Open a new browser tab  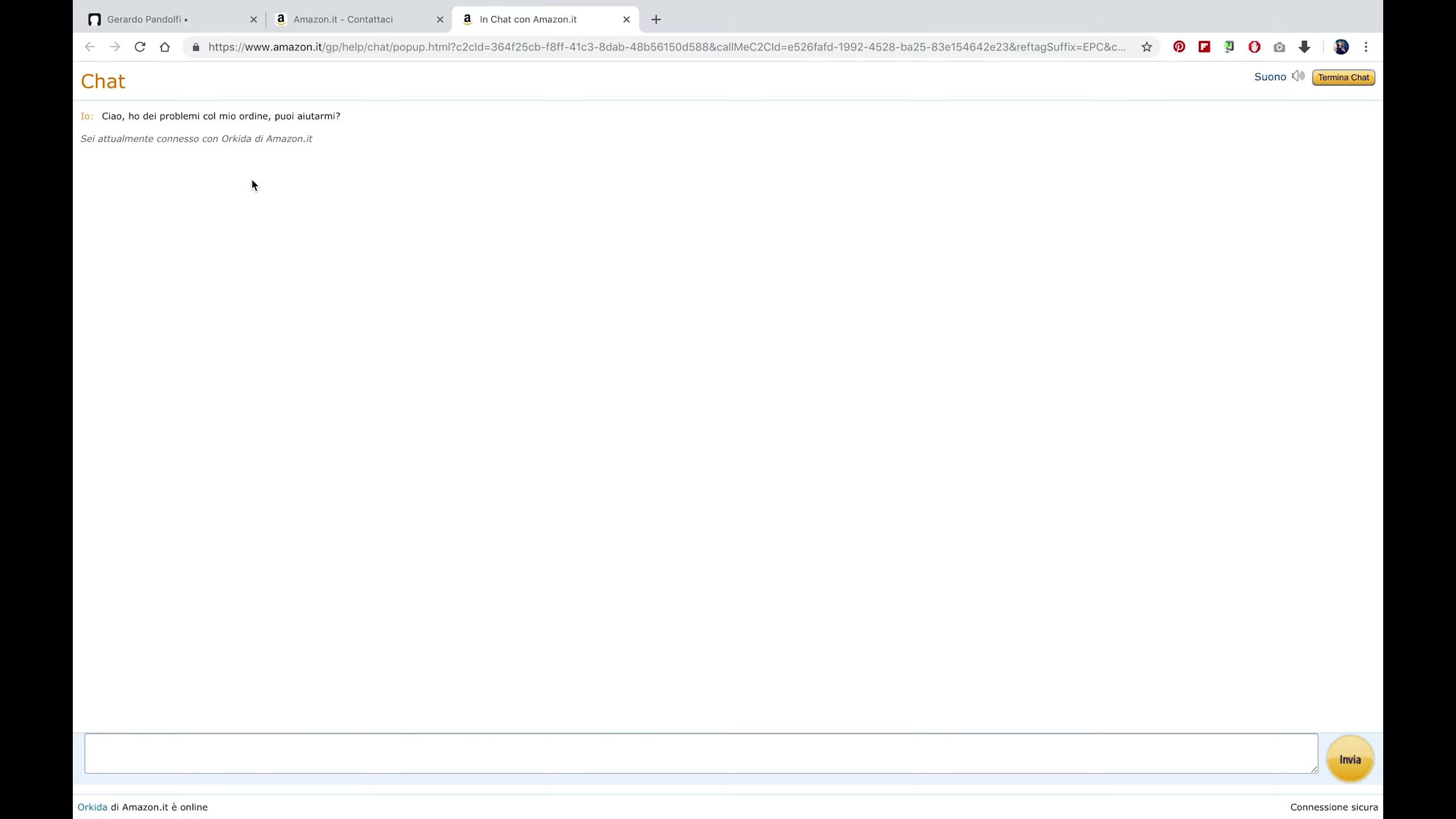coord(656,19)
